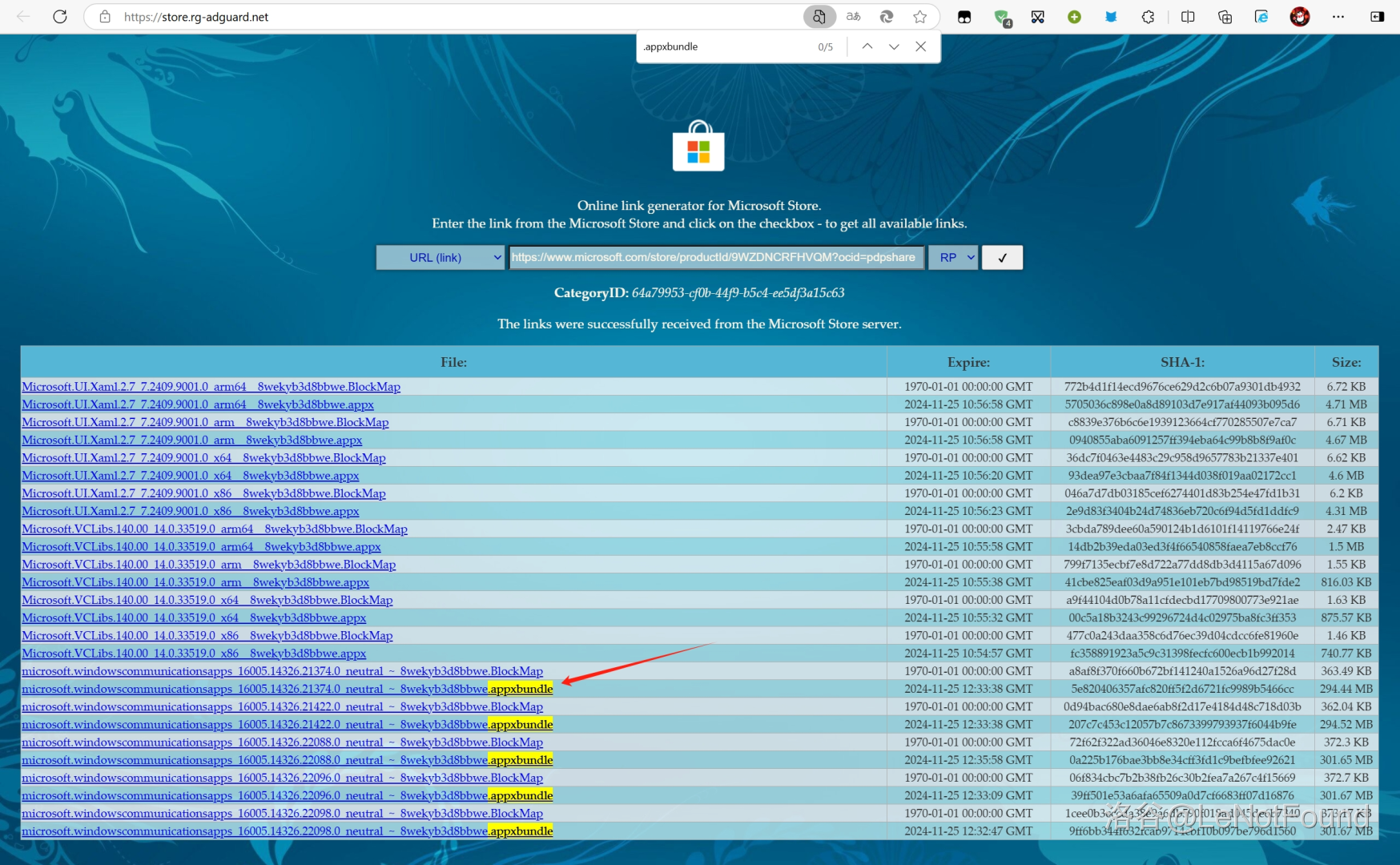
Task: Download the 16005.14326.21374.0 appxbundle file link
Action: pos(287,689)
